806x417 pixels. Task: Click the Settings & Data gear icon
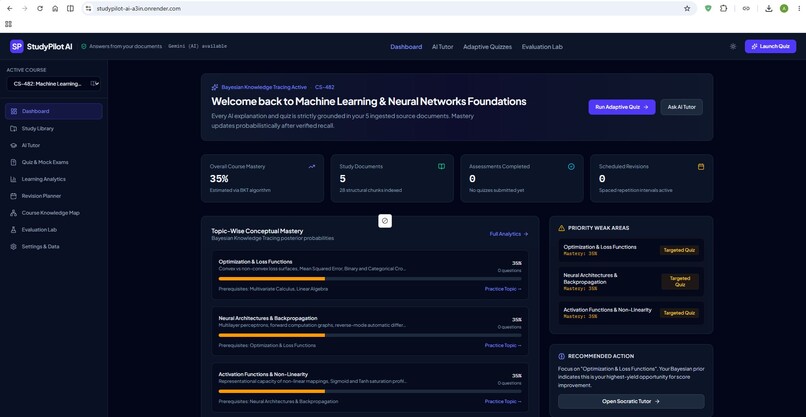point(13,246)
